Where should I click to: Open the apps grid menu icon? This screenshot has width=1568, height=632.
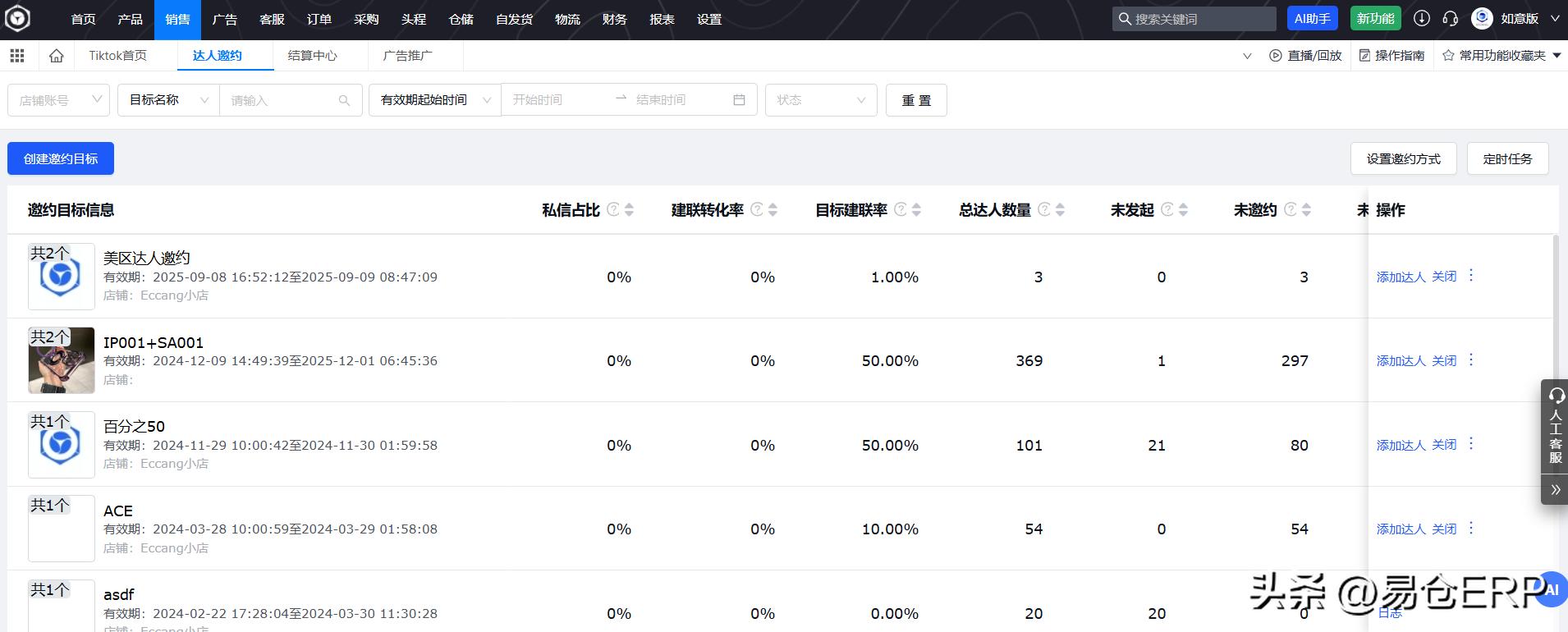click(x=17, y=56)
